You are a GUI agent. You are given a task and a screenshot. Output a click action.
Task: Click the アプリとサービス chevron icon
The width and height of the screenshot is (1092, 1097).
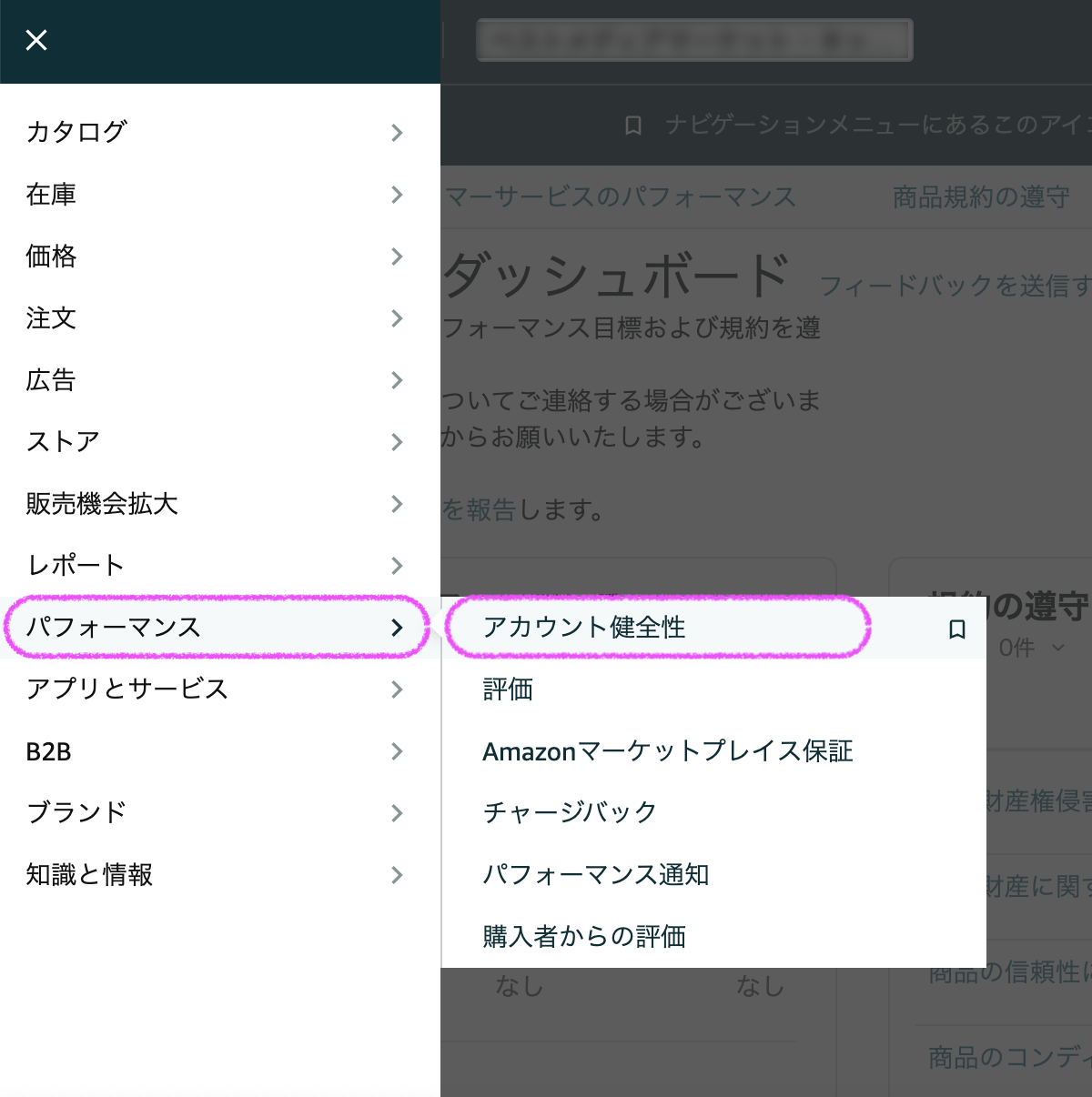coord(397,689)
